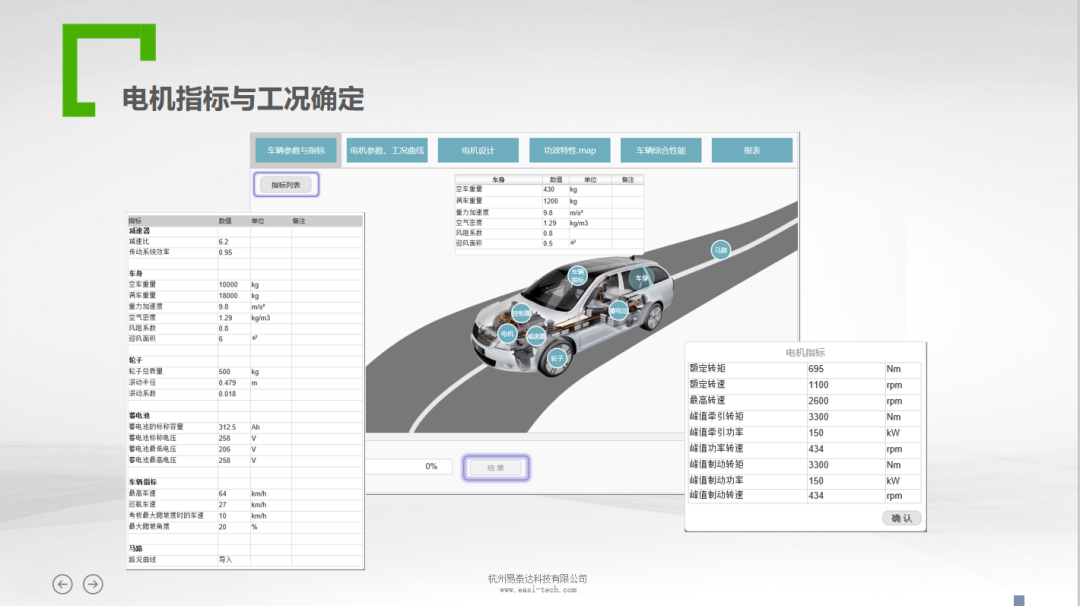Click 车身 header in small table
Viewport: 1080px width, 606px height.
click(x=499, y=180)
